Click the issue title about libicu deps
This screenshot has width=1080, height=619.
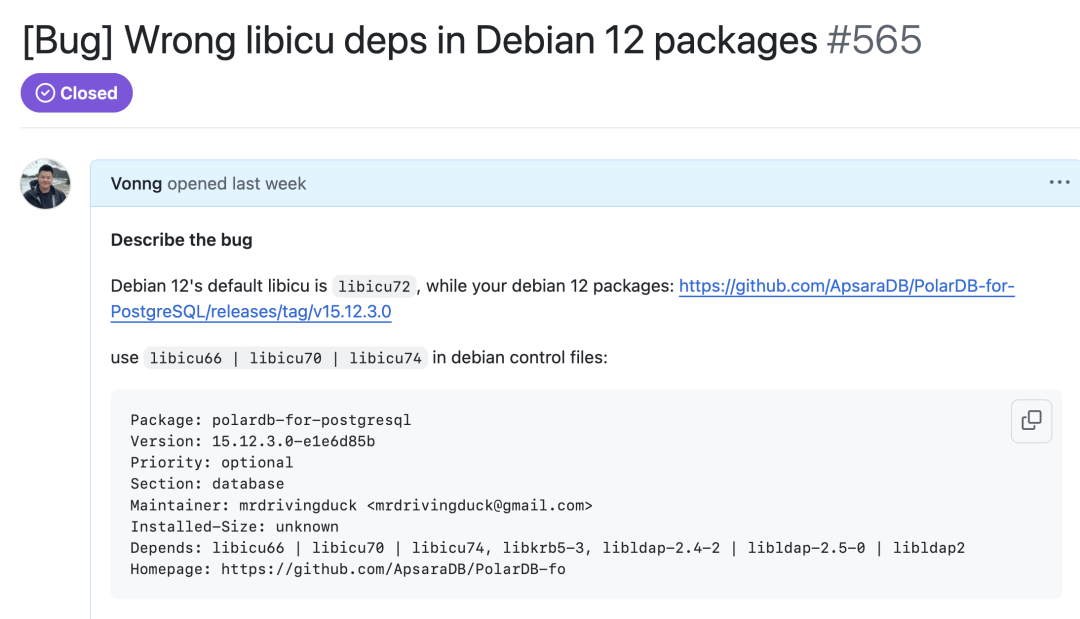tap(420, 41)
